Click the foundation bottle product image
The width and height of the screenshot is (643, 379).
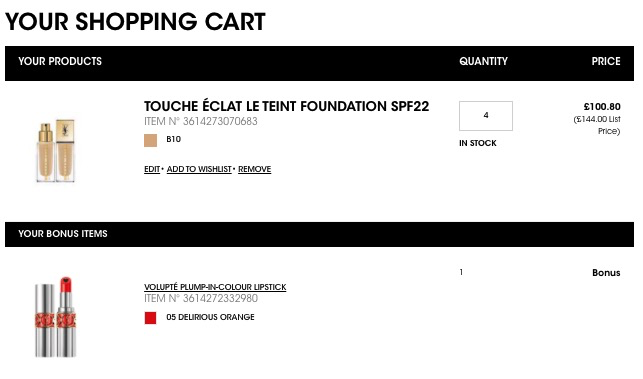pos(56,150)
